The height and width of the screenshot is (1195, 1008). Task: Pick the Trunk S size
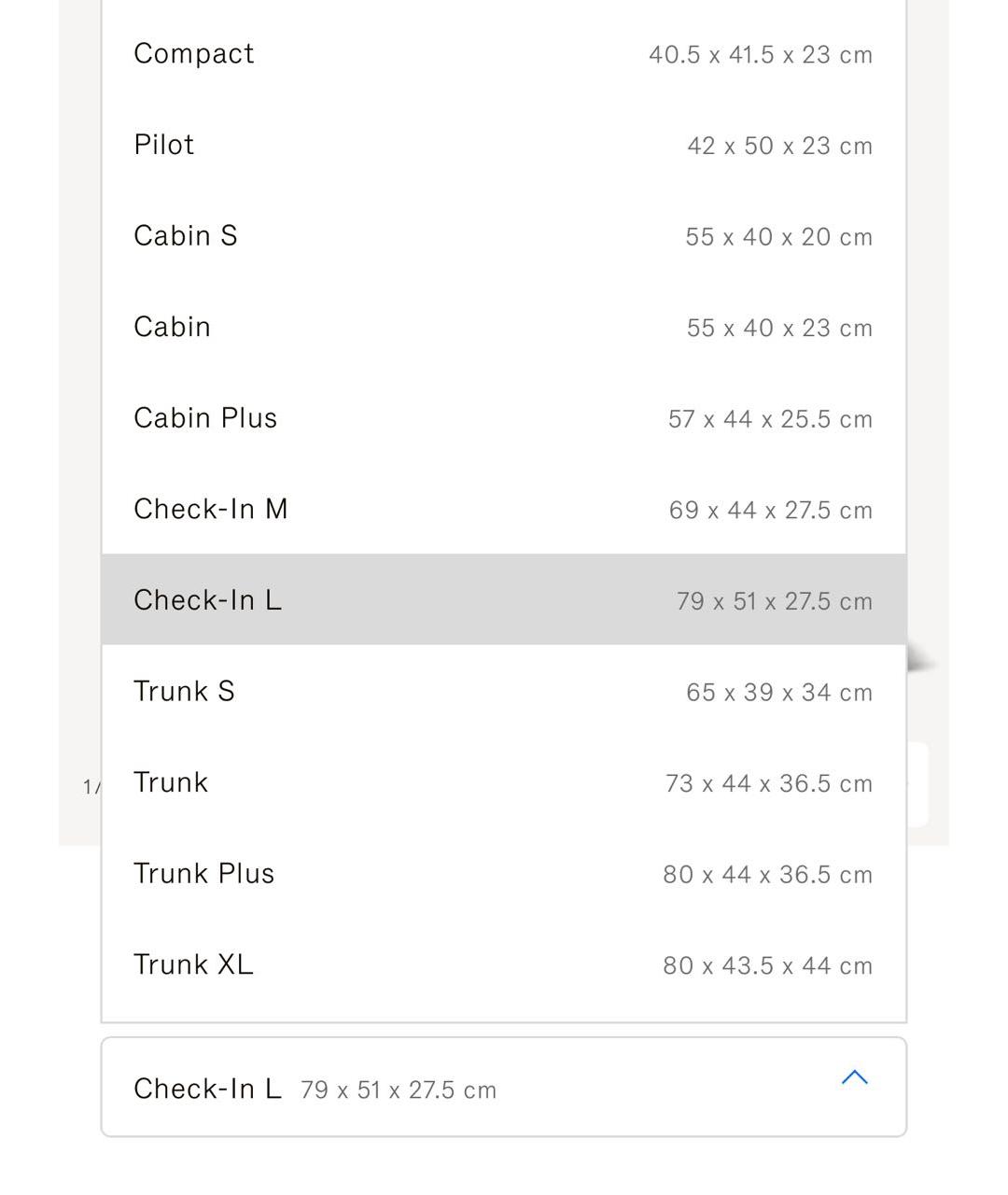(x=185, y=691)
